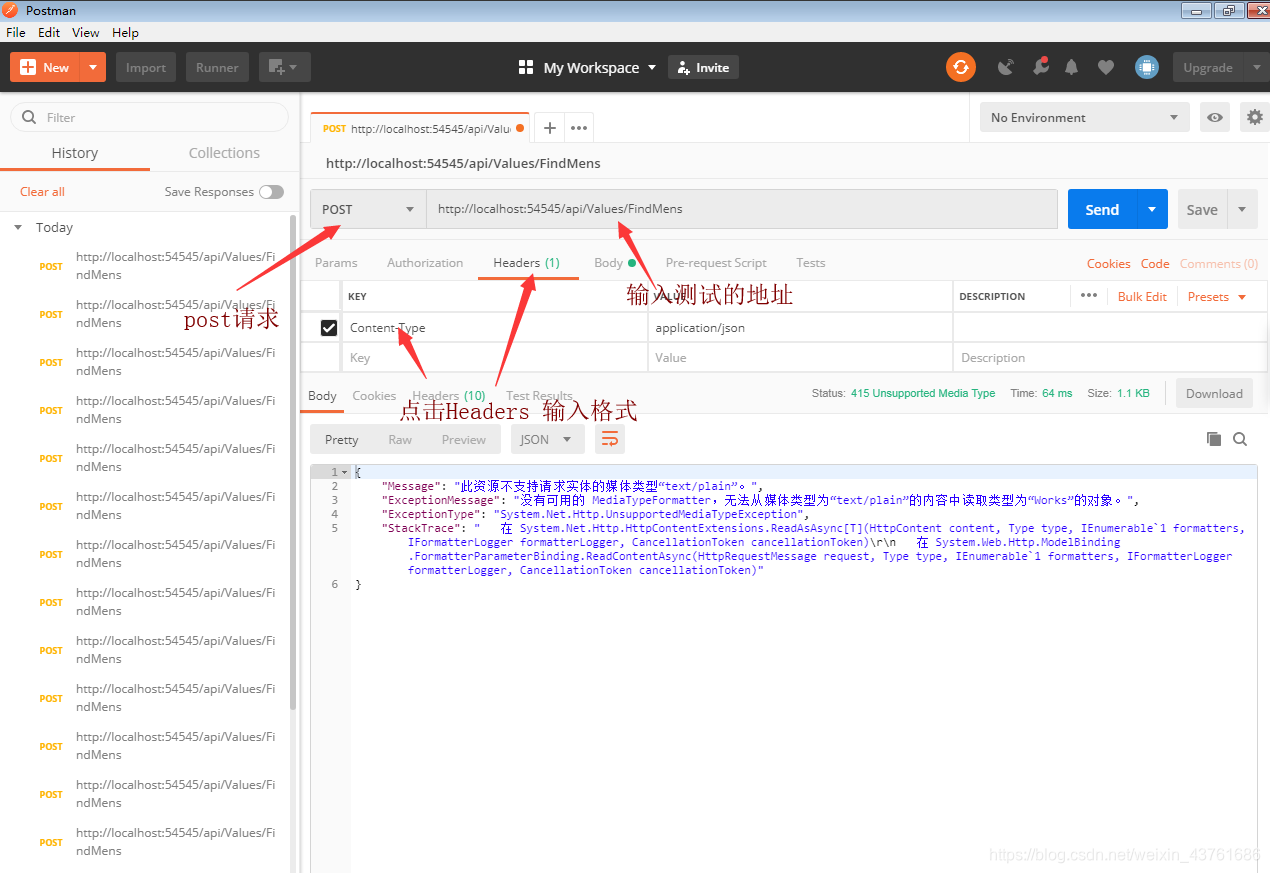
Task: Open the response Cookies tab
Action: point(374,396)
